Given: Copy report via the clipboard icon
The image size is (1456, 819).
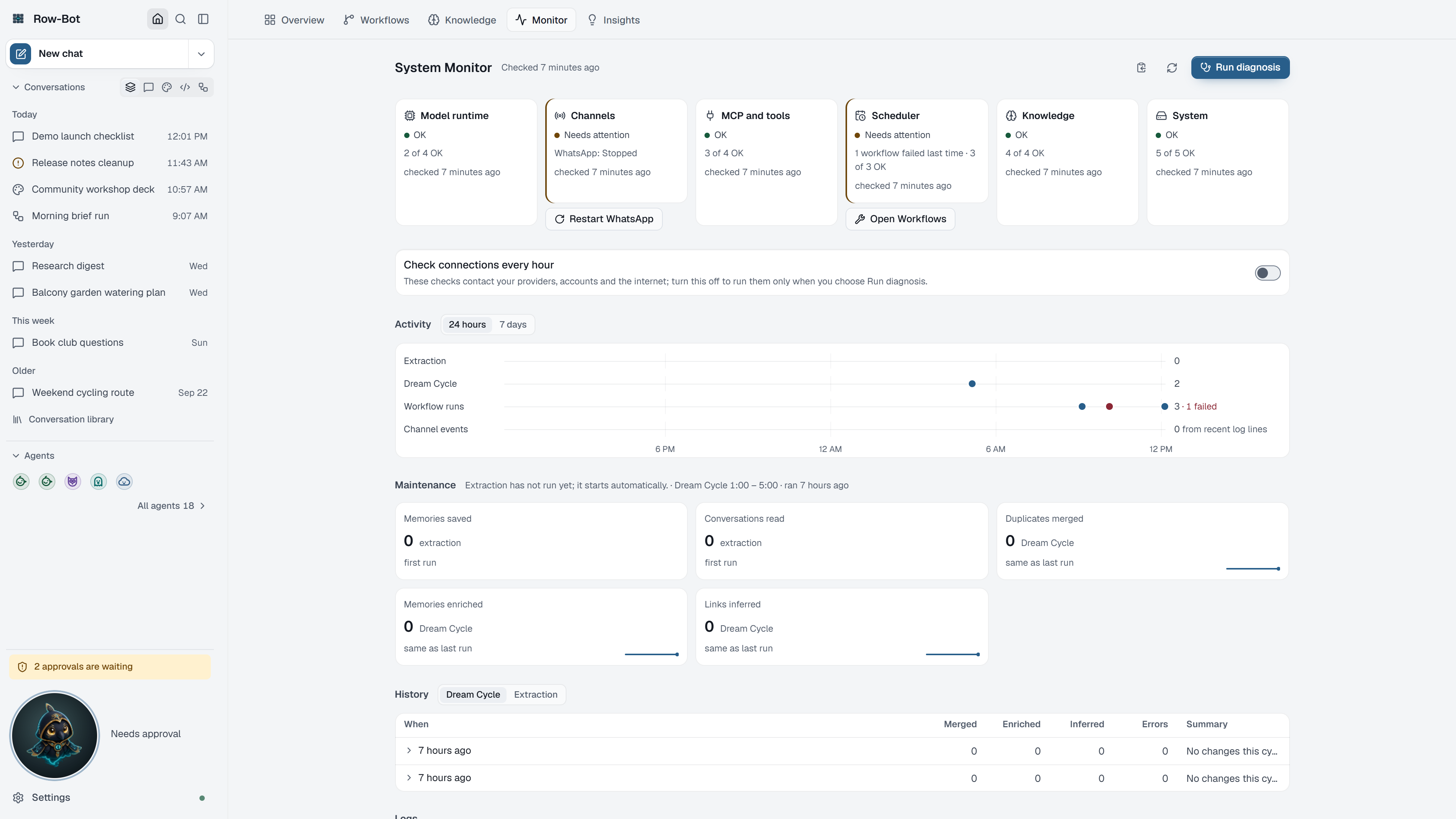Looking at the screenshot, I should pyautogui.click(x=1141, y=68).
